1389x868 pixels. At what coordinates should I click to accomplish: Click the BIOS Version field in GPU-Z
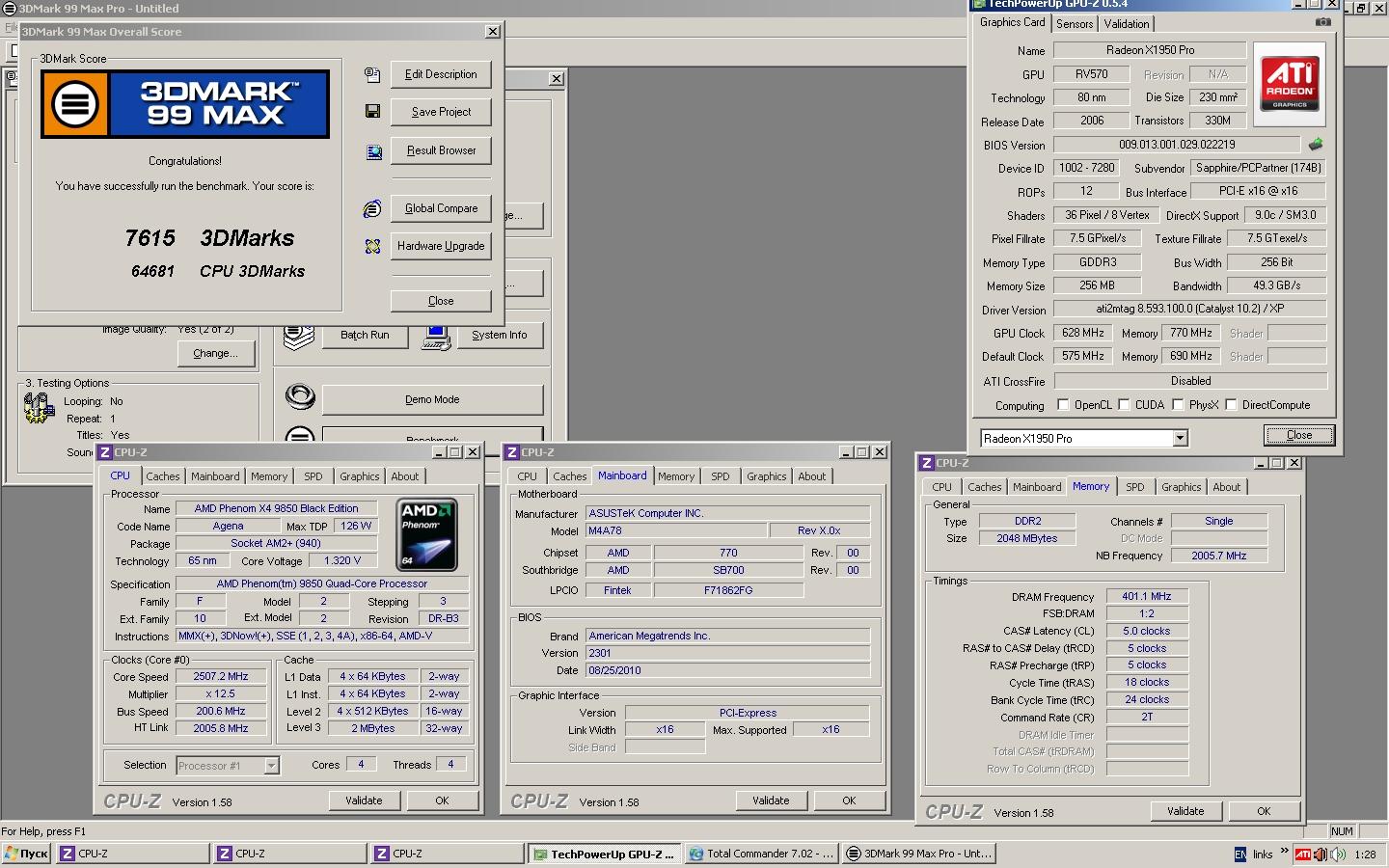coord(1176,145)
